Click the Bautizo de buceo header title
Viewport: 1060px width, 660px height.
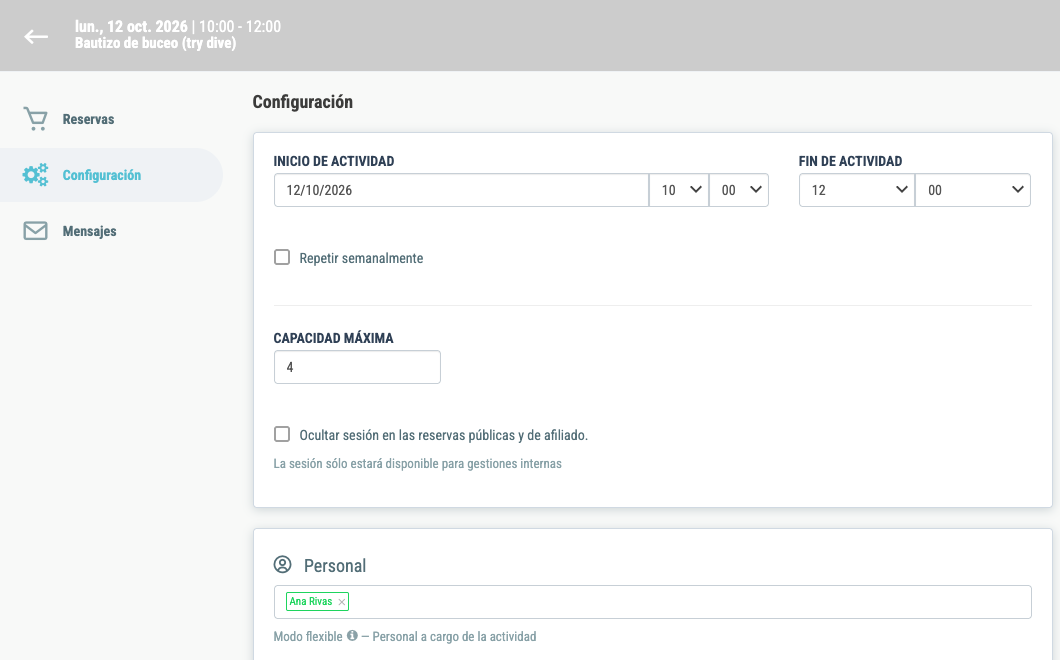click(155, 43)
